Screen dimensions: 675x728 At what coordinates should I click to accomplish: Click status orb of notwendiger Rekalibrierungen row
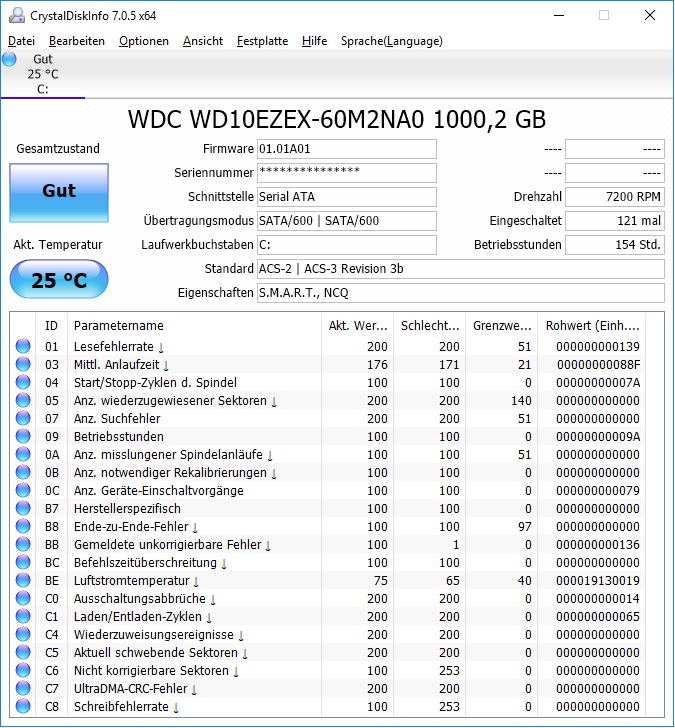pos(23,472)
